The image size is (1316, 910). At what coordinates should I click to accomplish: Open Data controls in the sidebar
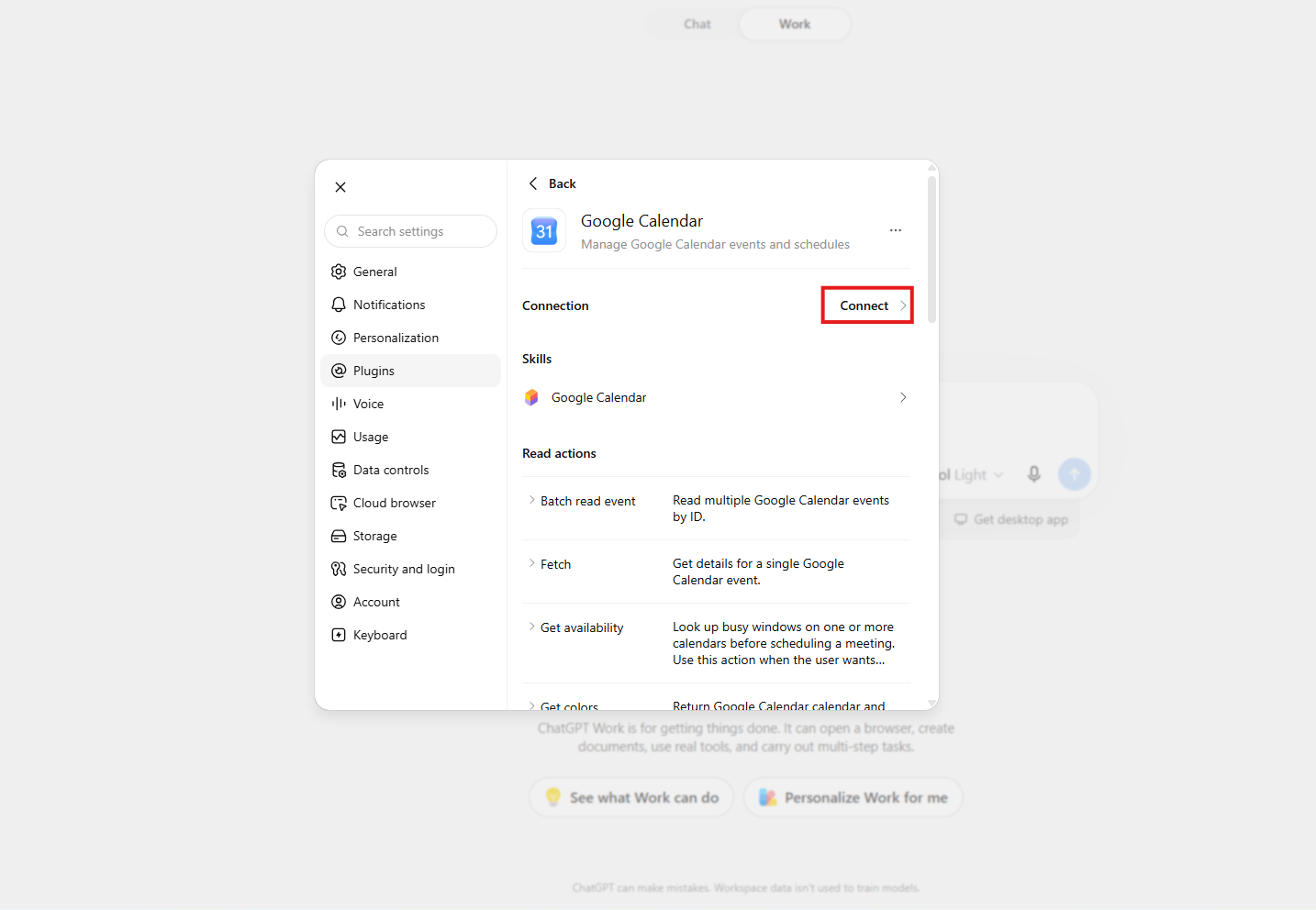[x=410, y=470]
